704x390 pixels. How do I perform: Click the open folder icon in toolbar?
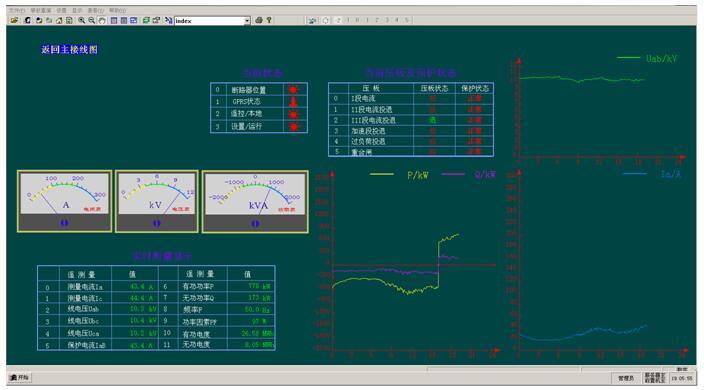(x=14, y=20)
